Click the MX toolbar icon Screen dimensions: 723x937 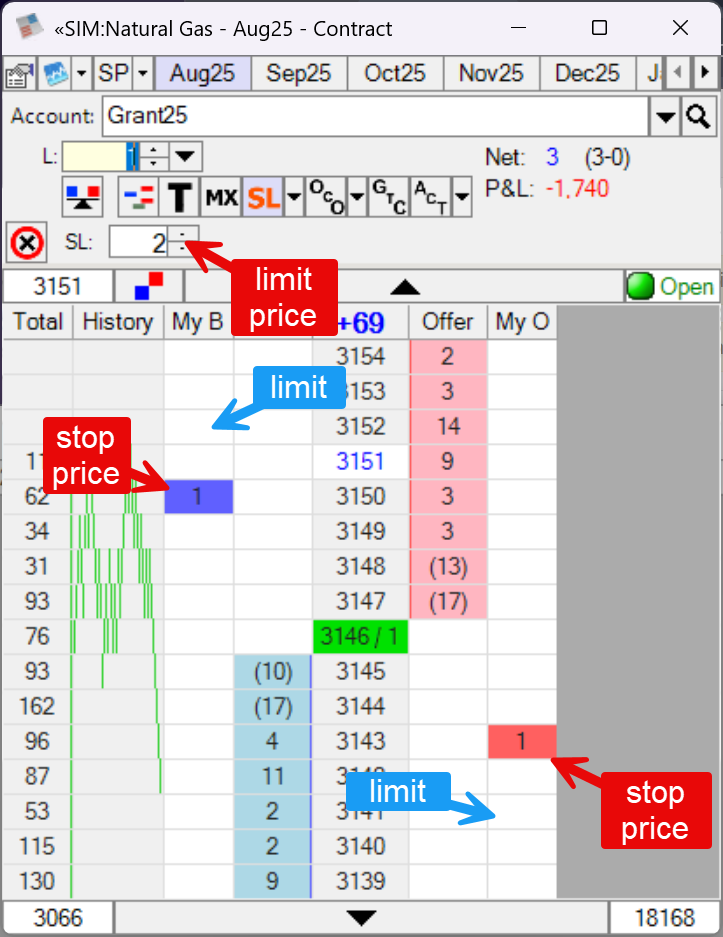(220, 197)
